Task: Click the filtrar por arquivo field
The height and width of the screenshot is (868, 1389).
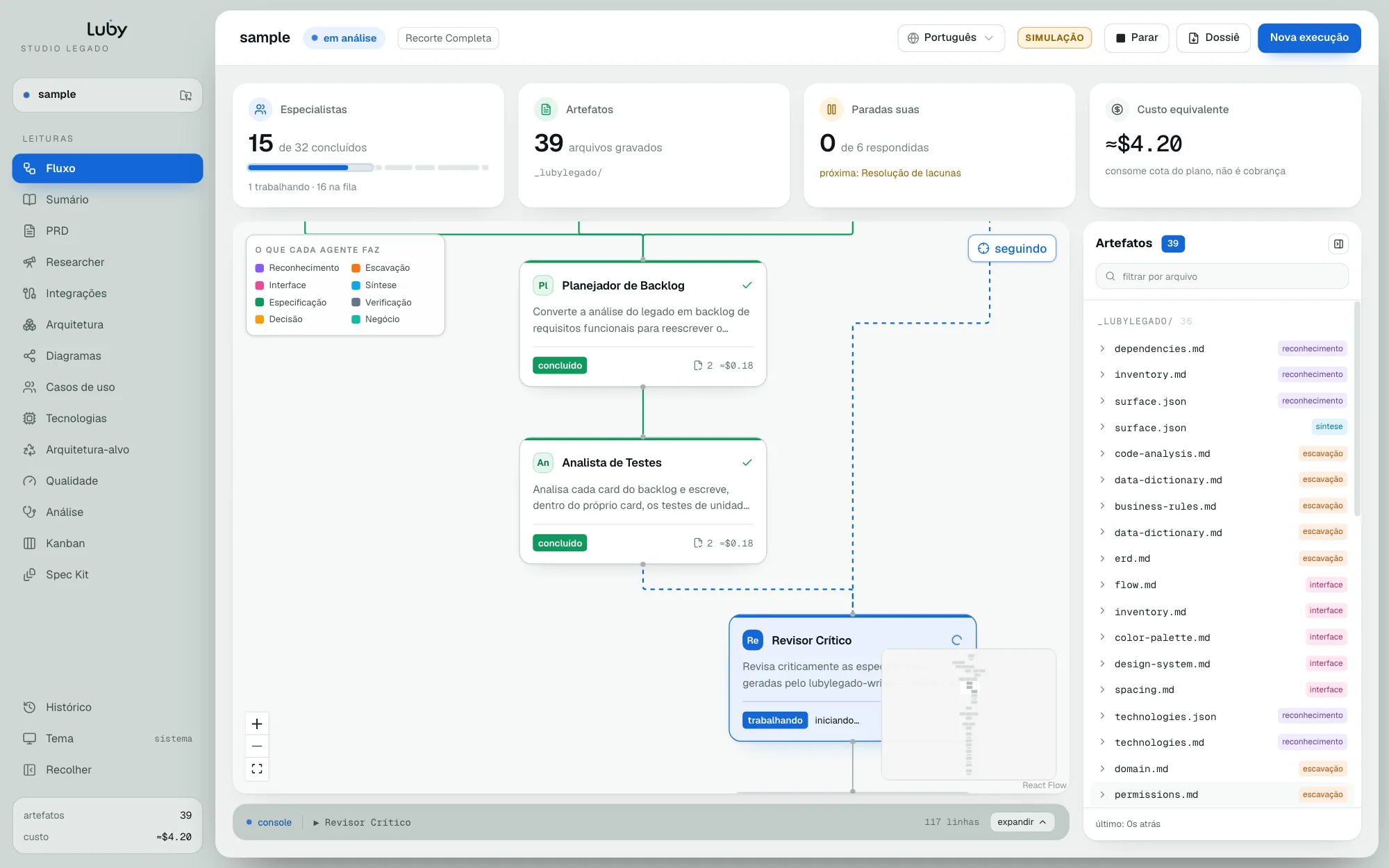Action: 1222,276
